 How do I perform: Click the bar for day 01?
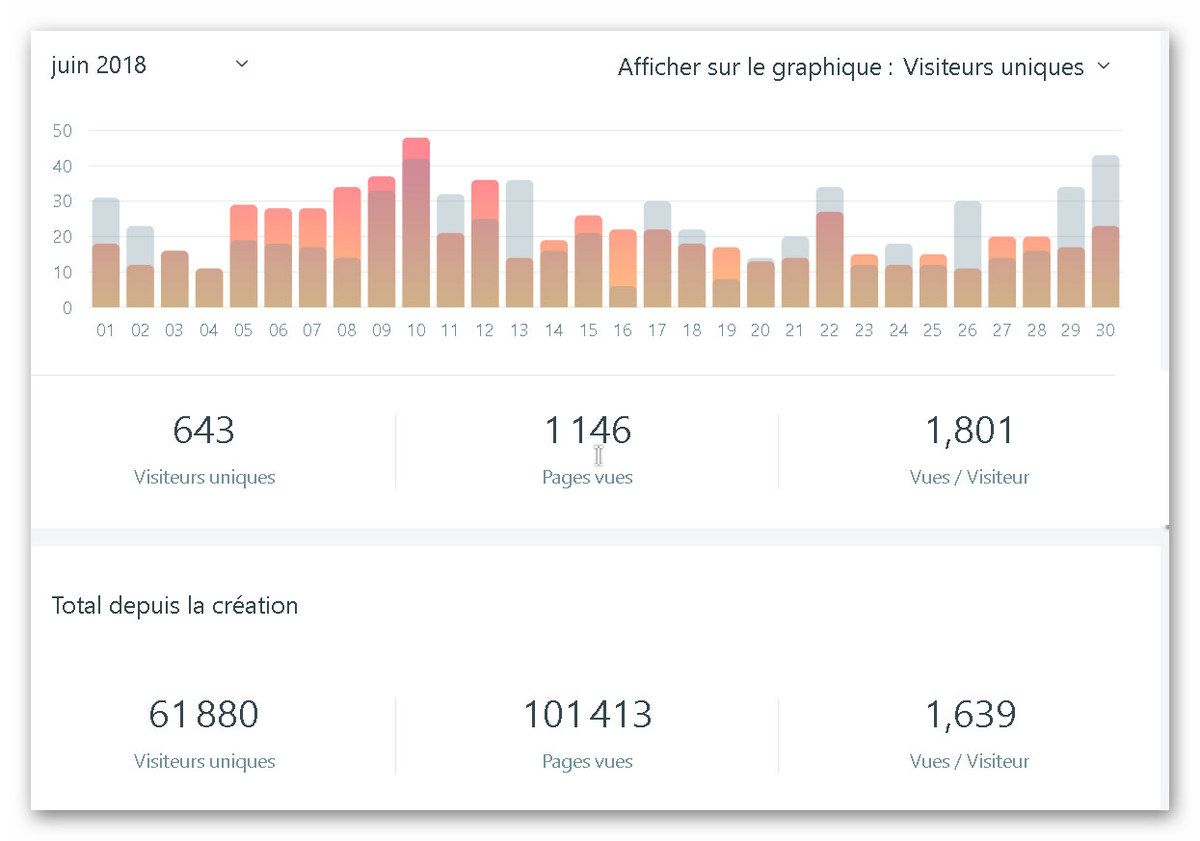pos(106,253)
